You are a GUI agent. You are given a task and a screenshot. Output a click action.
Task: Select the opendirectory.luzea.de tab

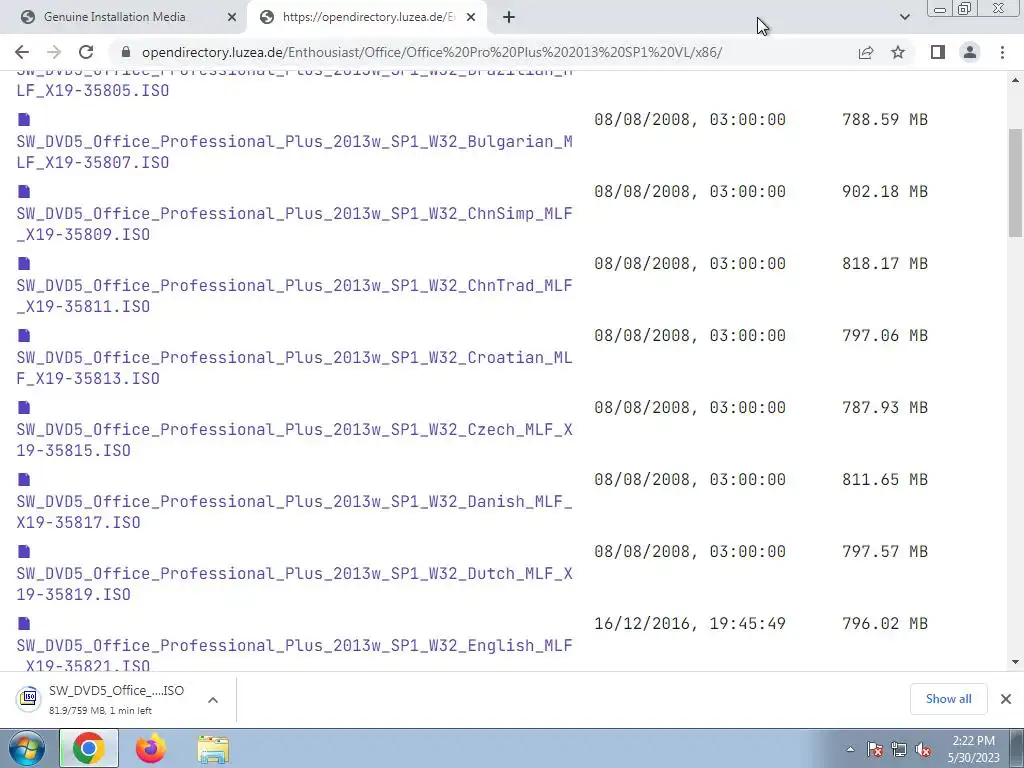368,17
